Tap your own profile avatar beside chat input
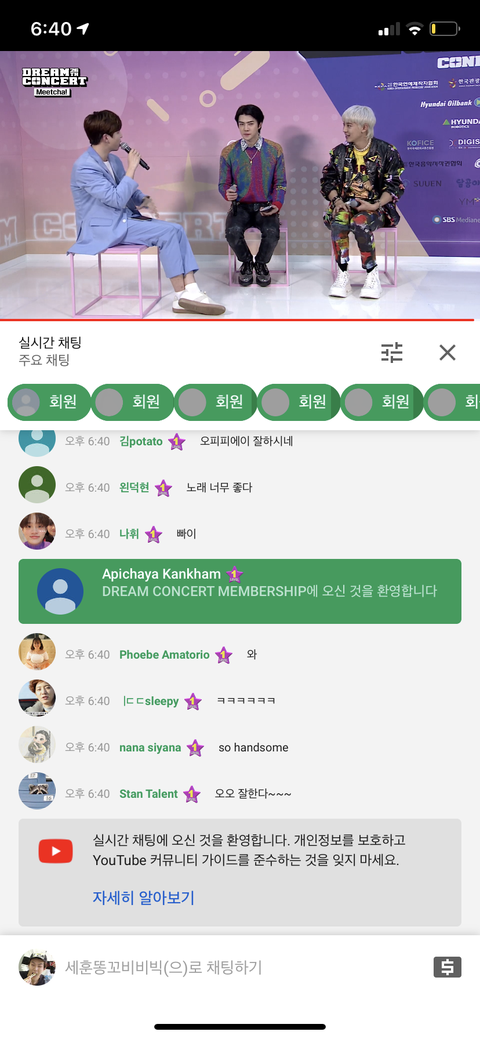480x1039 pixels. pos(36,967)
